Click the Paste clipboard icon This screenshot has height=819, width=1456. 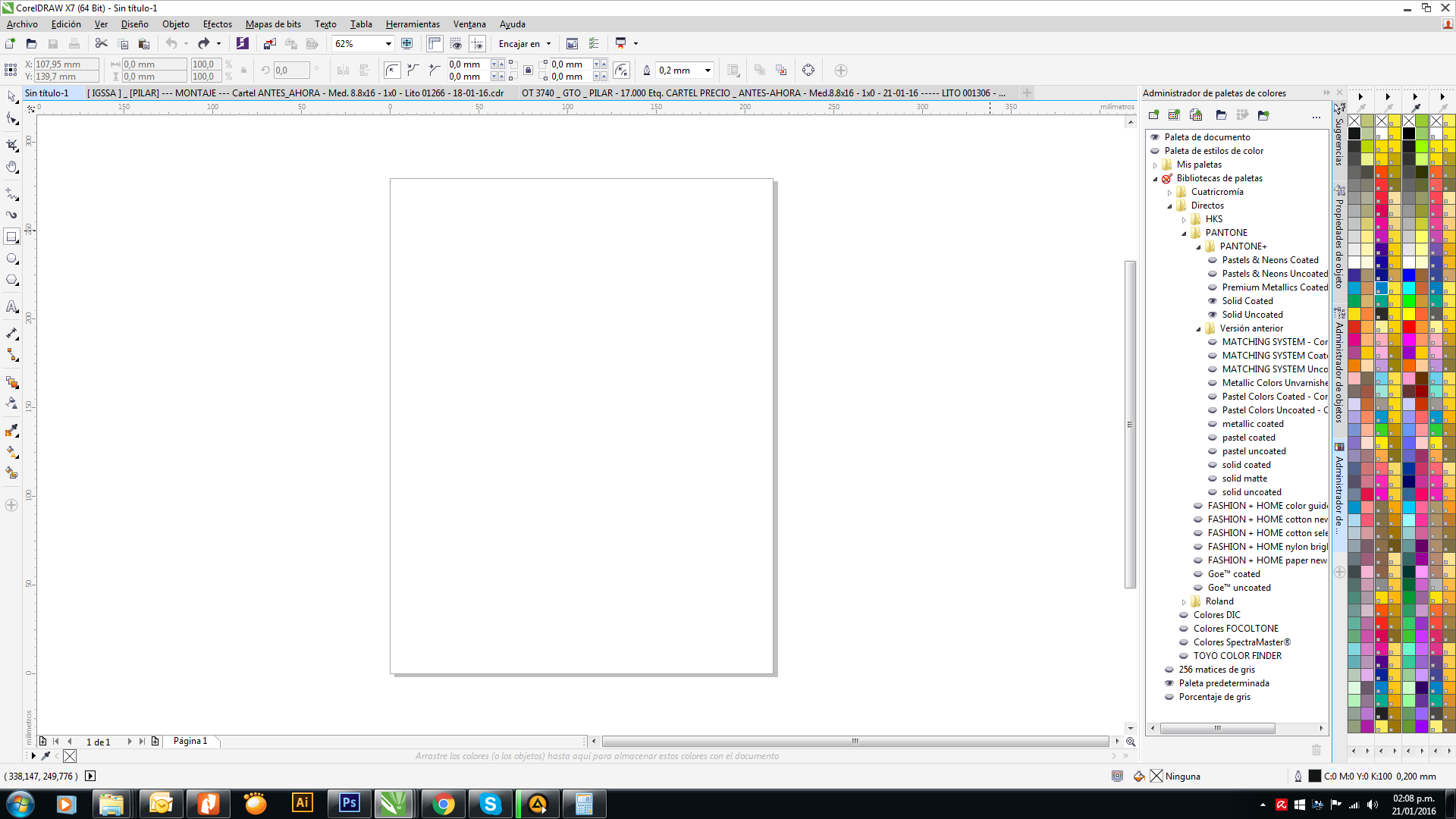point(143,44)
